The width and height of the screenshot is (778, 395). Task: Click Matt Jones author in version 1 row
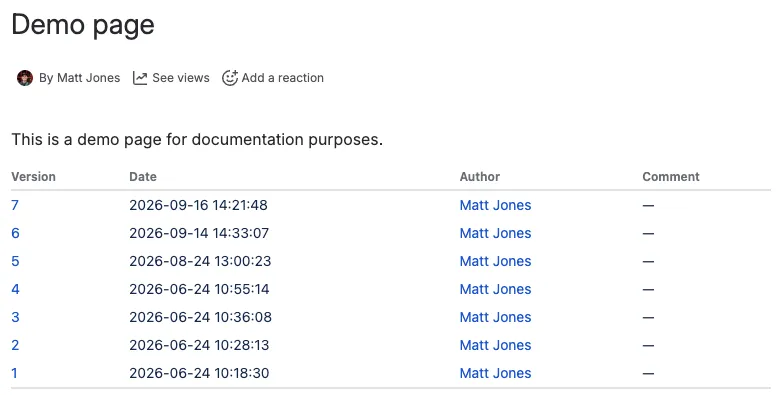click(495, 373)
